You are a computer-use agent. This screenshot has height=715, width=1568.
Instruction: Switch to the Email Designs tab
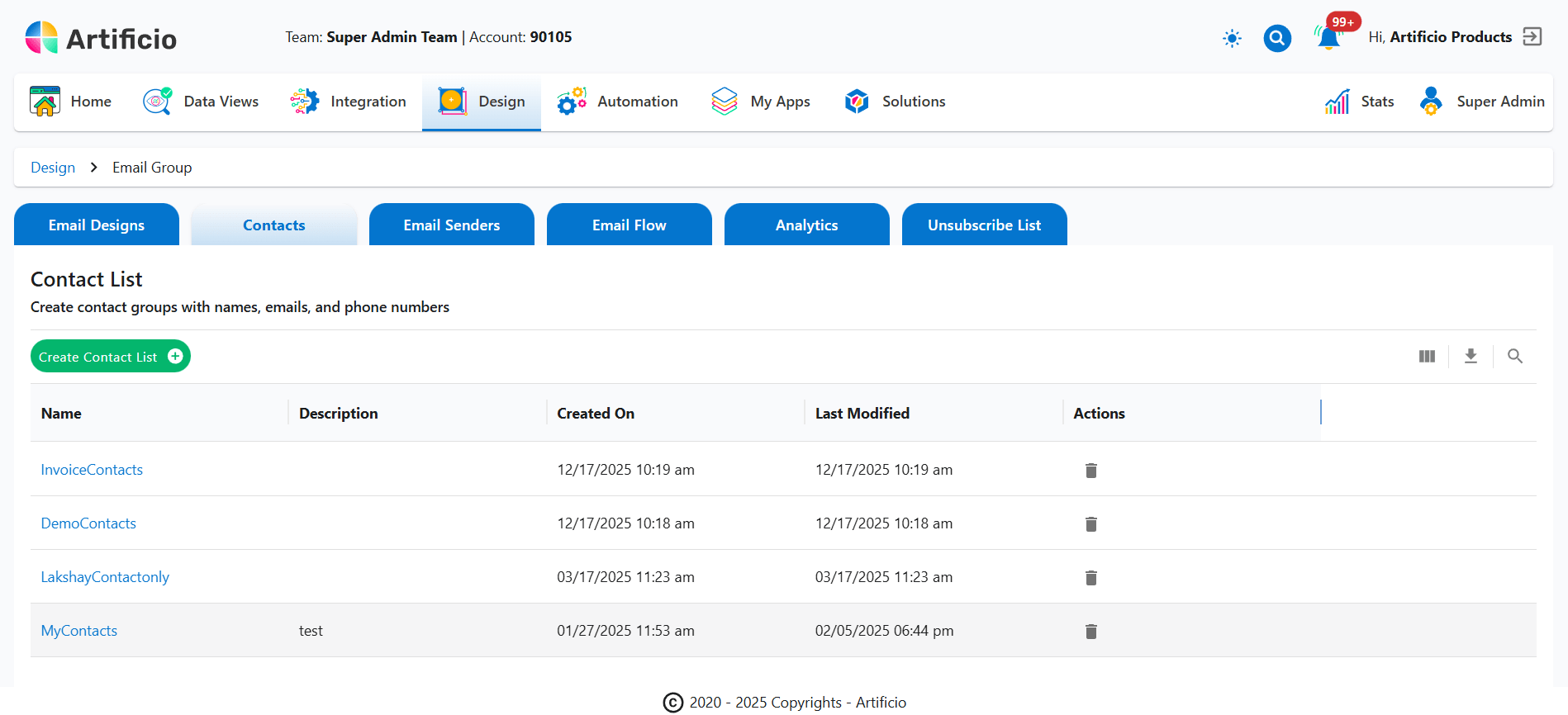coord(97,225)
